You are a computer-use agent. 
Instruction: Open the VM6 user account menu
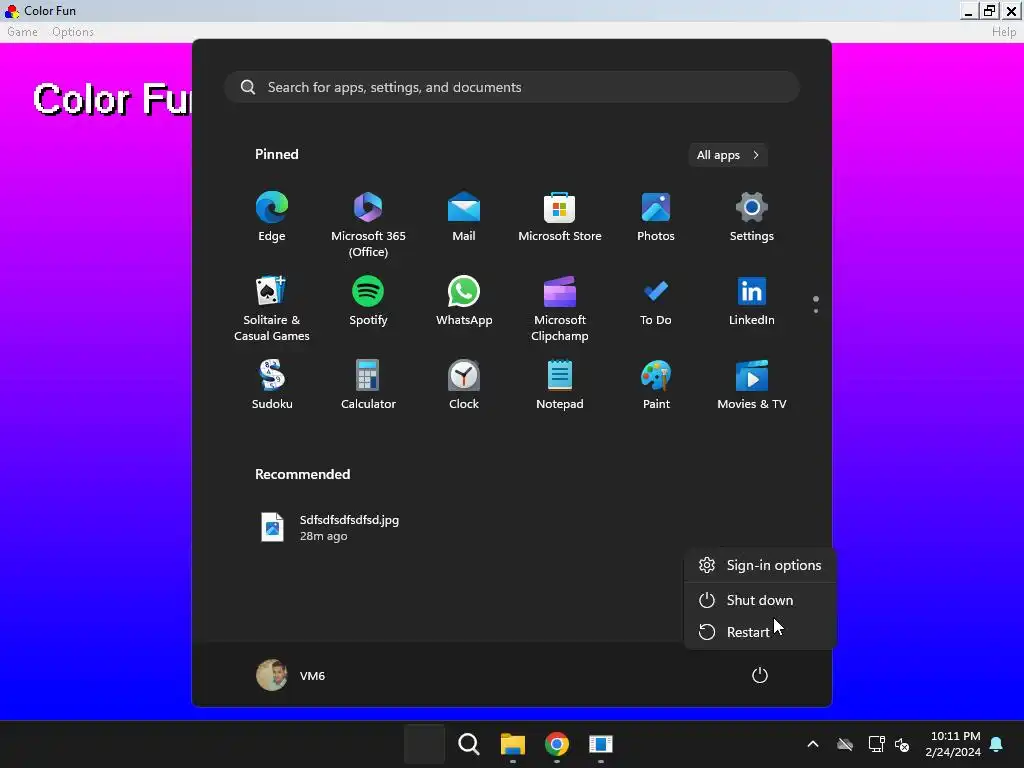[x=291, y=675]
